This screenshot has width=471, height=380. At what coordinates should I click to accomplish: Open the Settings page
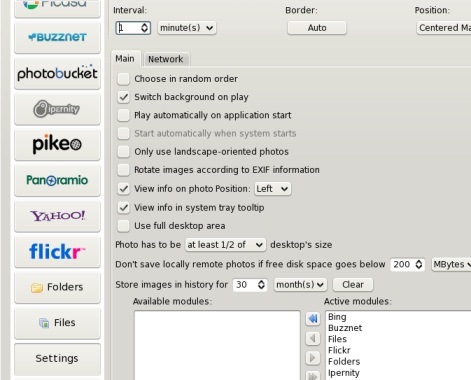click(x=57, y=359)
